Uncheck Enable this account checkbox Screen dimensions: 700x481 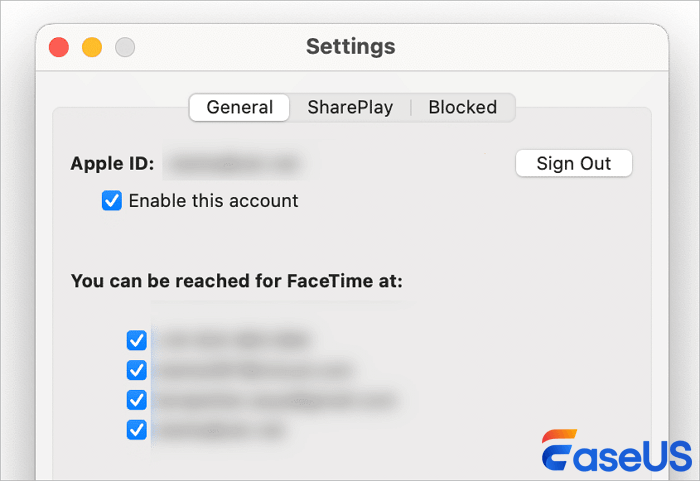[112, 201]
